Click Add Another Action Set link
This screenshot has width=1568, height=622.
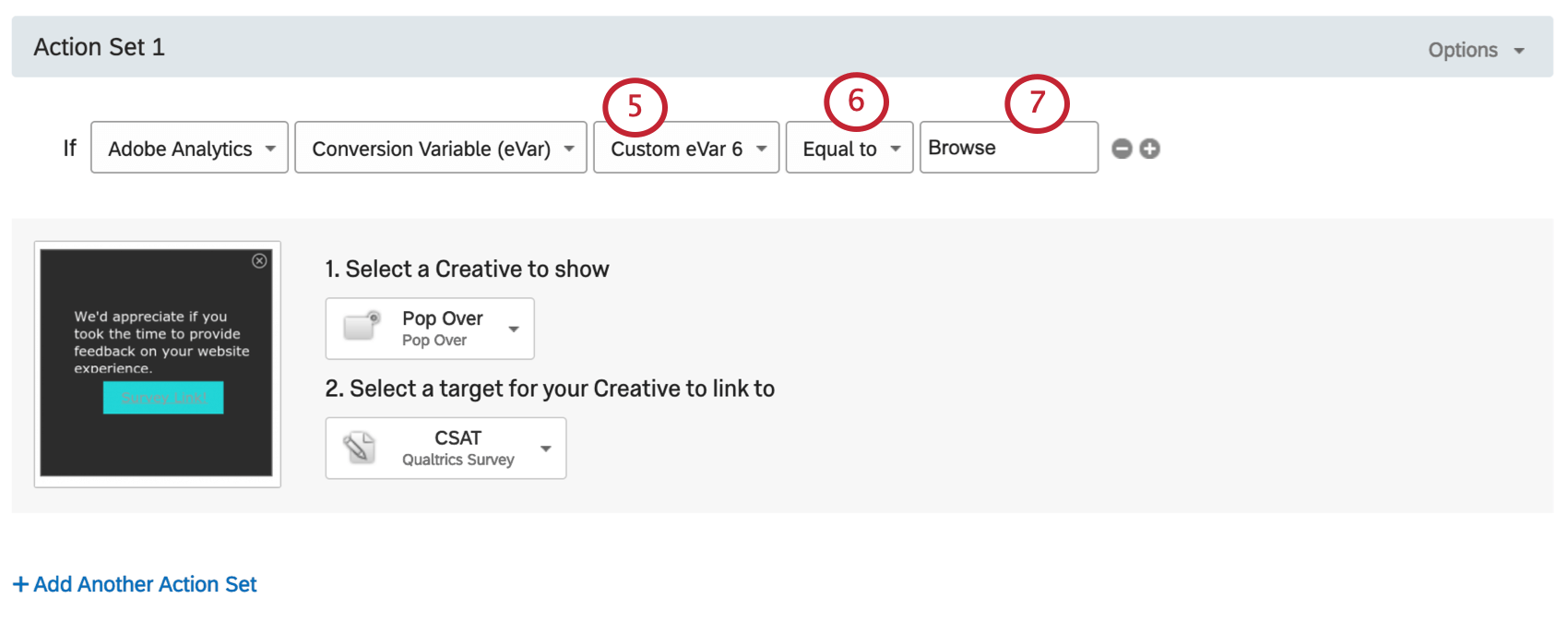[x=135, y=584]
